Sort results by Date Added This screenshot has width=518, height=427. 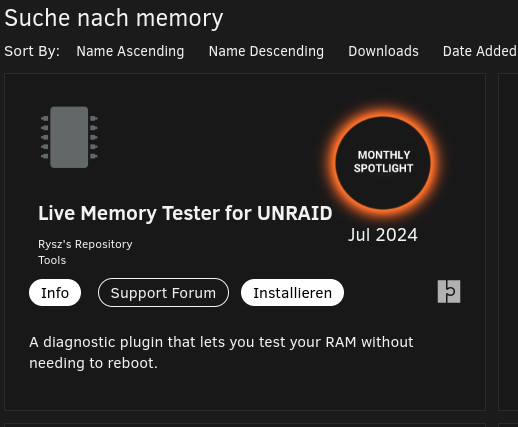tap(480, 51)
